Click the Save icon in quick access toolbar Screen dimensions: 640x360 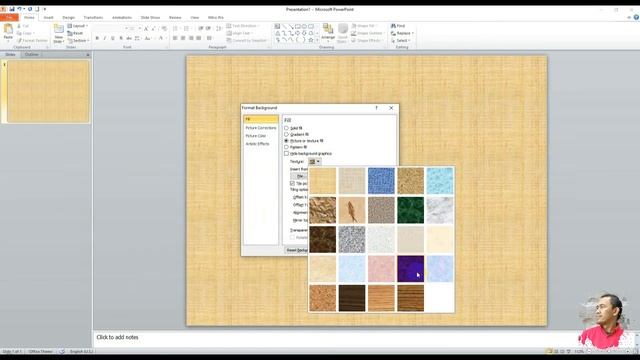(12, 9)
